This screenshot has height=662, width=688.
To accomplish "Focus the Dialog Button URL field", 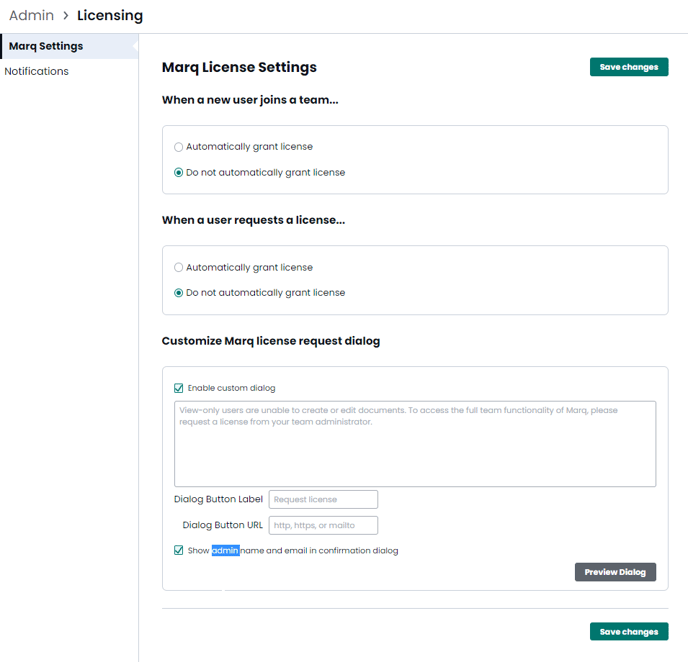I will point(323,525).
